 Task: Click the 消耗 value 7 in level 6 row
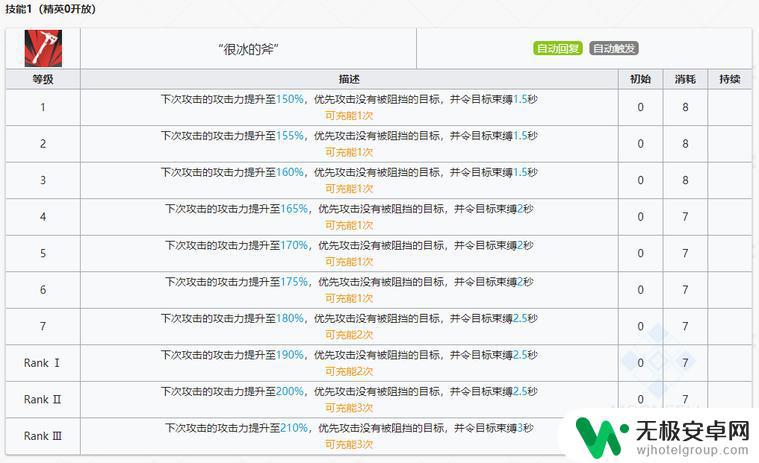[685, 290]
